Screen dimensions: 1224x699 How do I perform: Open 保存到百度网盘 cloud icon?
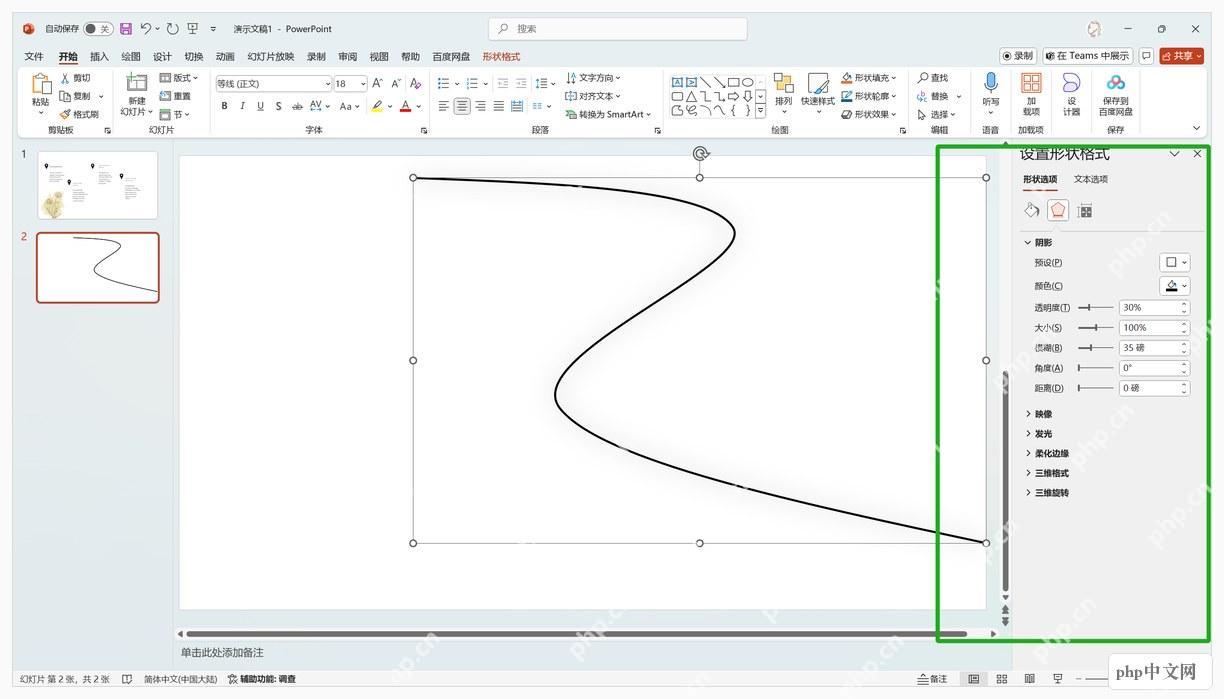coord(1115,93)
